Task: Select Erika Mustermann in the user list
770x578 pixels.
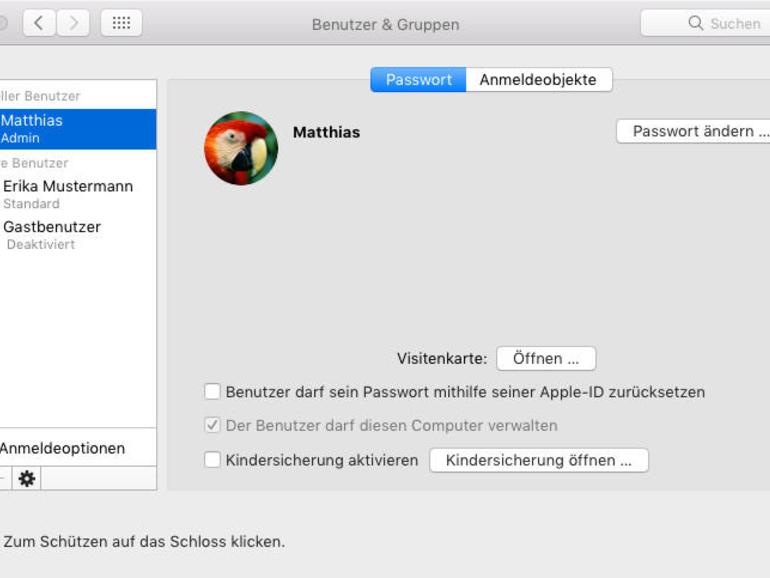Action: click(78, 194)
